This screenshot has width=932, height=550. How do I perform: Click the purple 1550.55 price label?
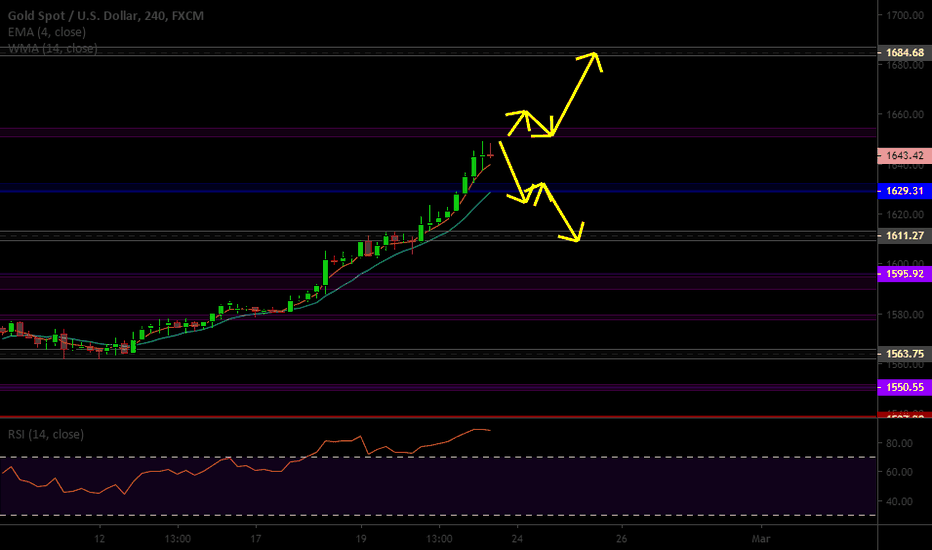905,387
